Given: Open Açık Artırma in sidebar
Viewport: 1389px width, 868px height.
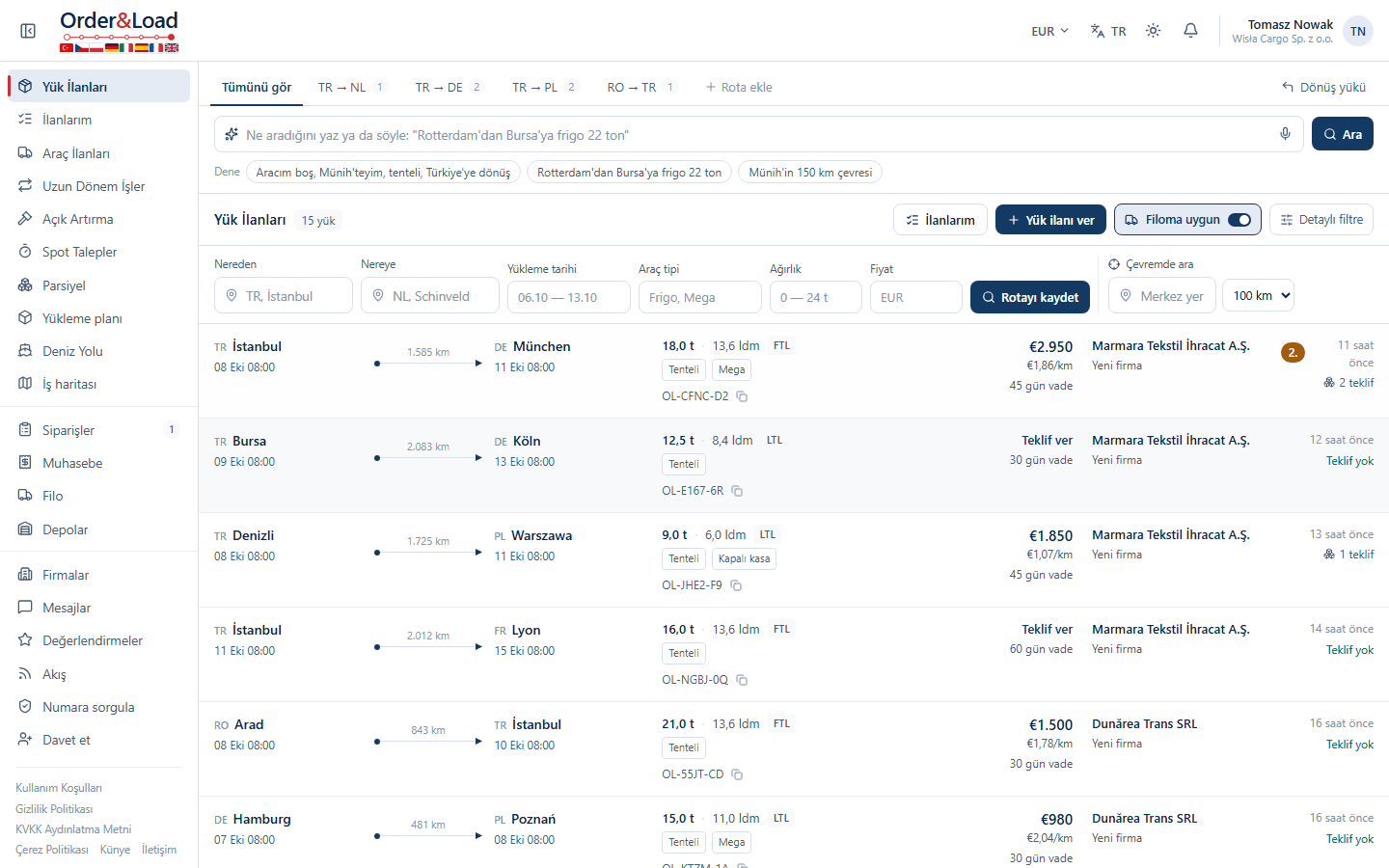Looking at the screenshot, I should [x=98, y=219].
